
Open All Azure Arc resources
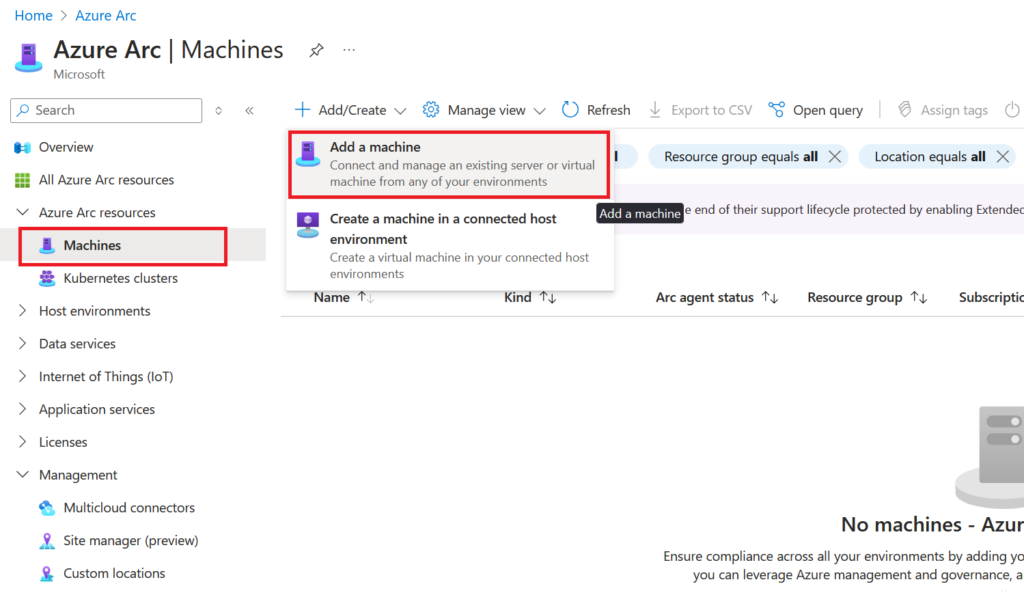click(106, 180)
